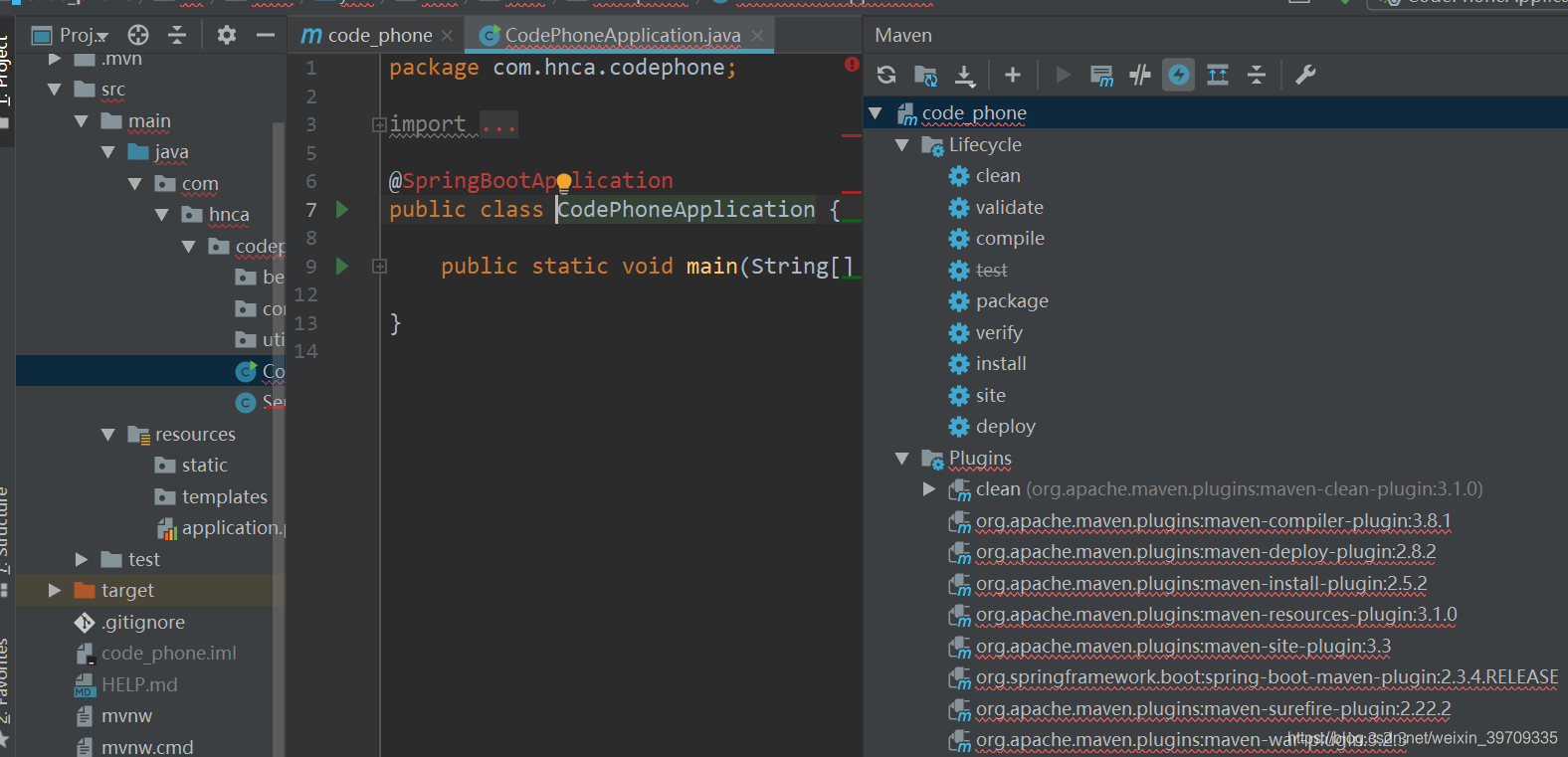1568x757 pixels.
Task: Click run gutter icon on line 7
Action: (342, 209)
